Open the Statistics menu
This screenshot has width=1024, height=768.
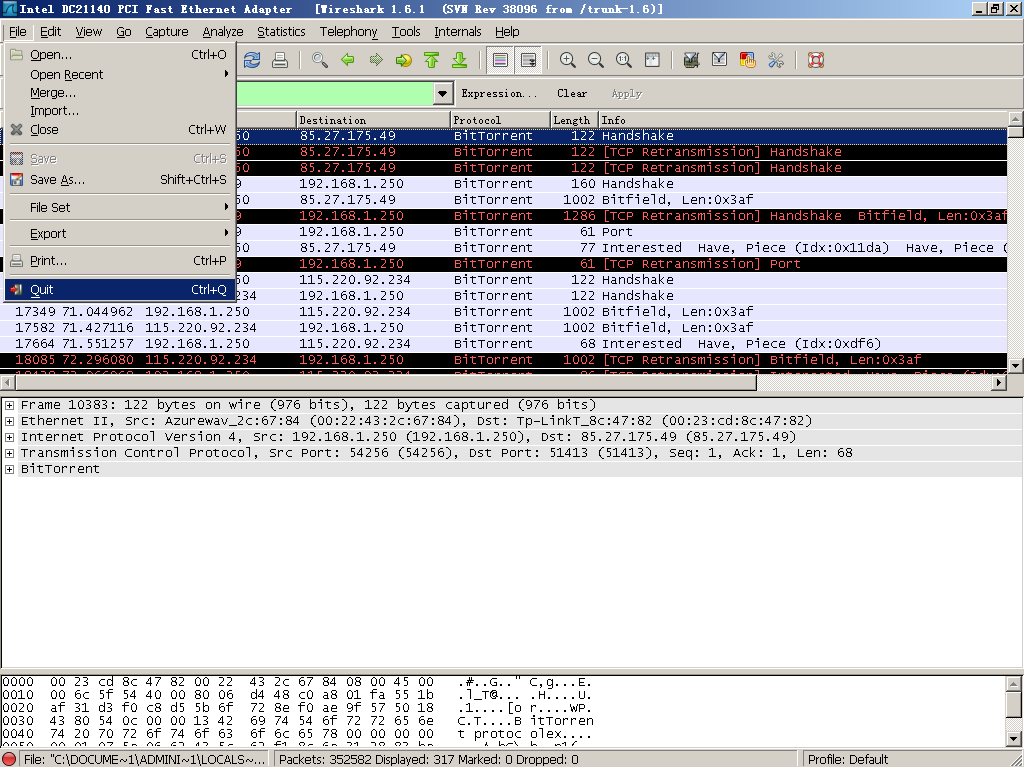click(x=281, y=31)
